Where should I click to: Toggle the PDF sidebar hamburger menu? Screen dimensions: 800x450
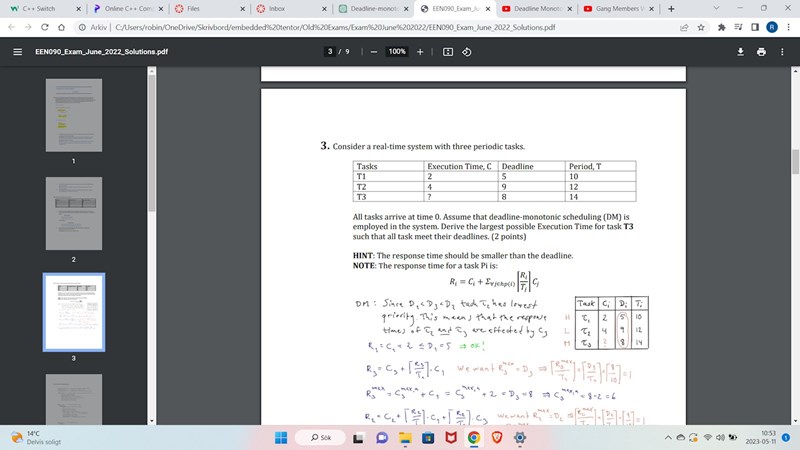pyautogui.click(x=17, y=51)
